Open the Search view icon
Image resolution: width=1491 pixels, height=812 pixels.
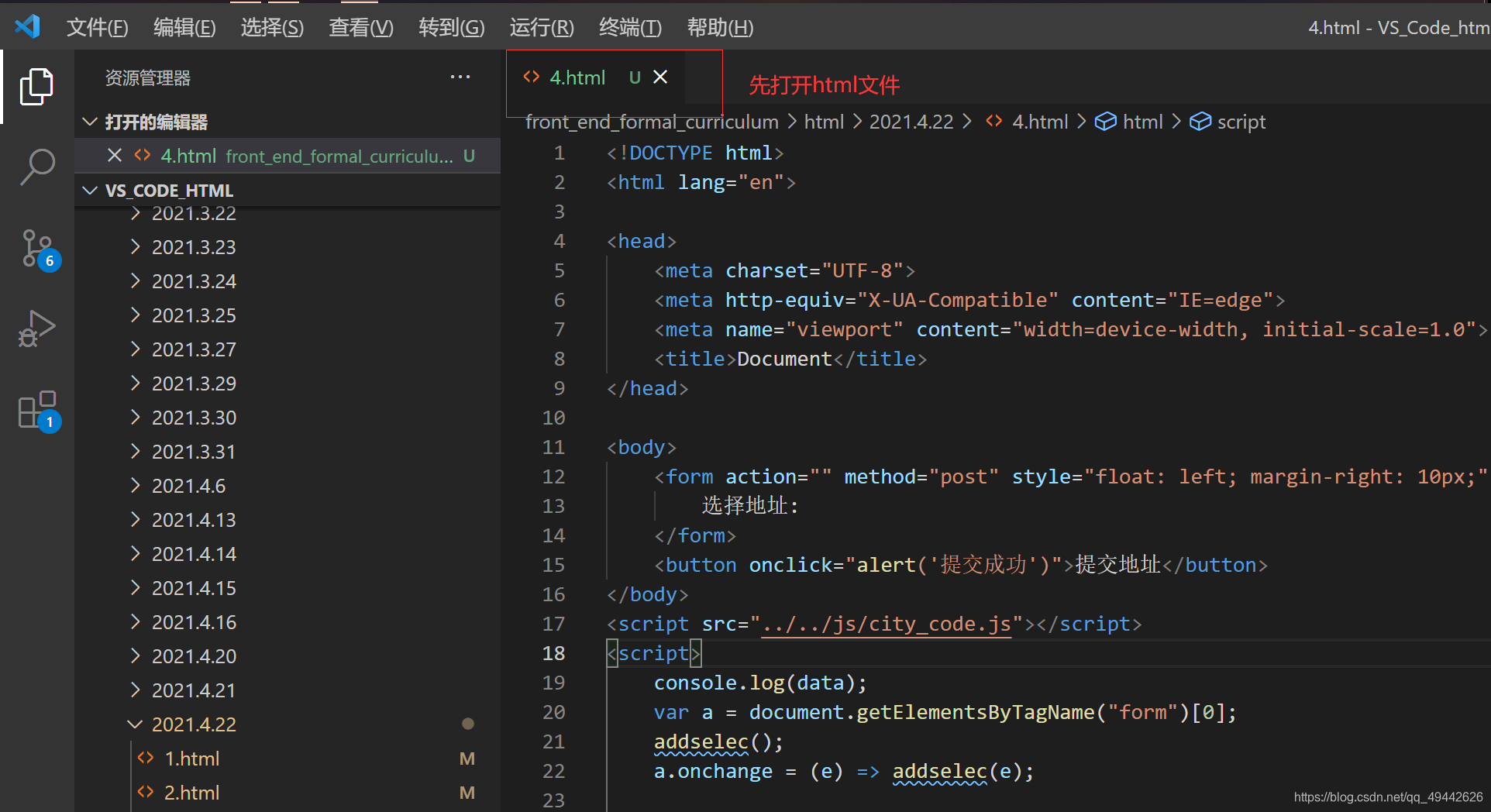tap(36, 167)
